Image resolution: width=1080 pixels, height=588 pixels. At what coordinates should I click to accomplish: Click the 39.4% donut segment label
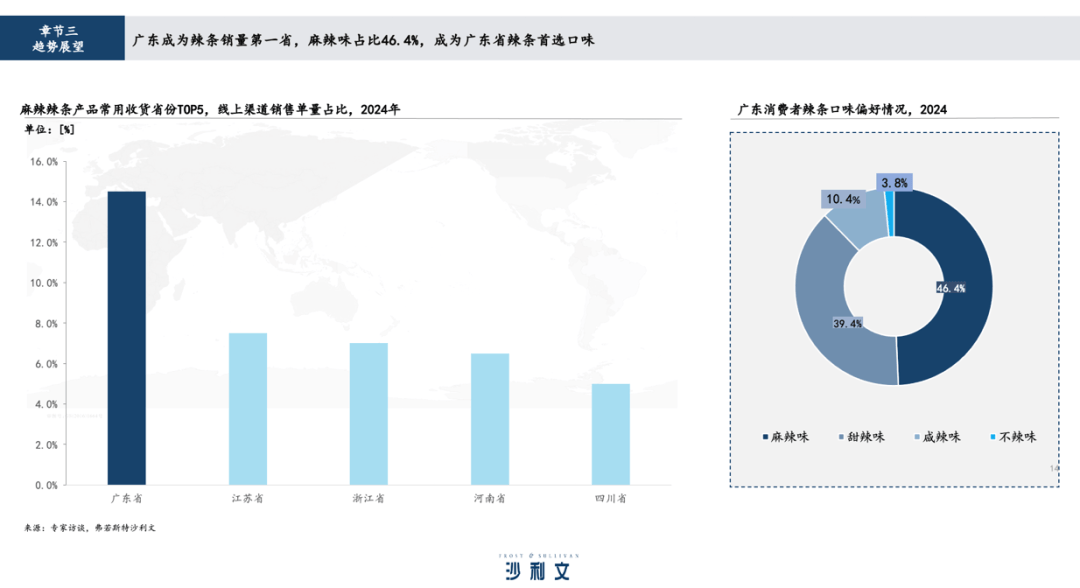coord(848,324)
